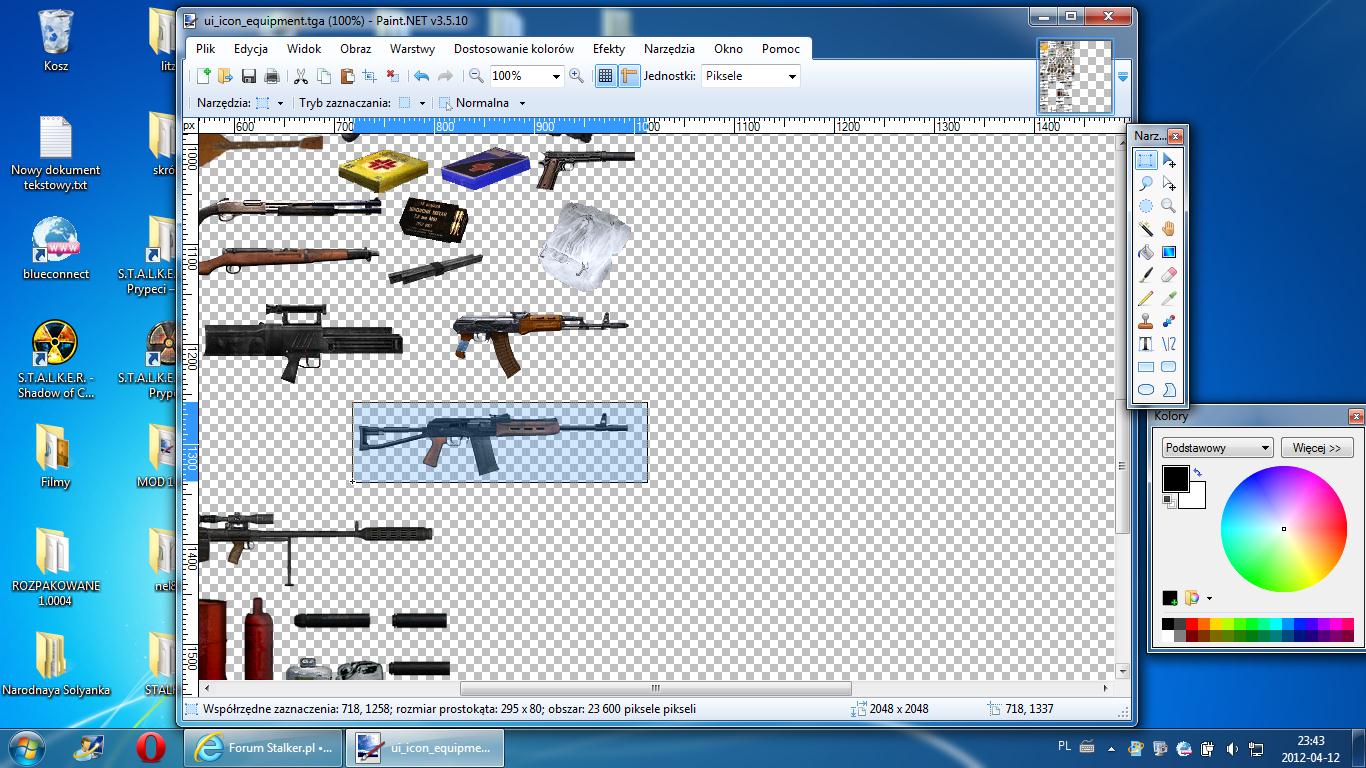
Task: Open the Widok menu
Action: point(304,48)
